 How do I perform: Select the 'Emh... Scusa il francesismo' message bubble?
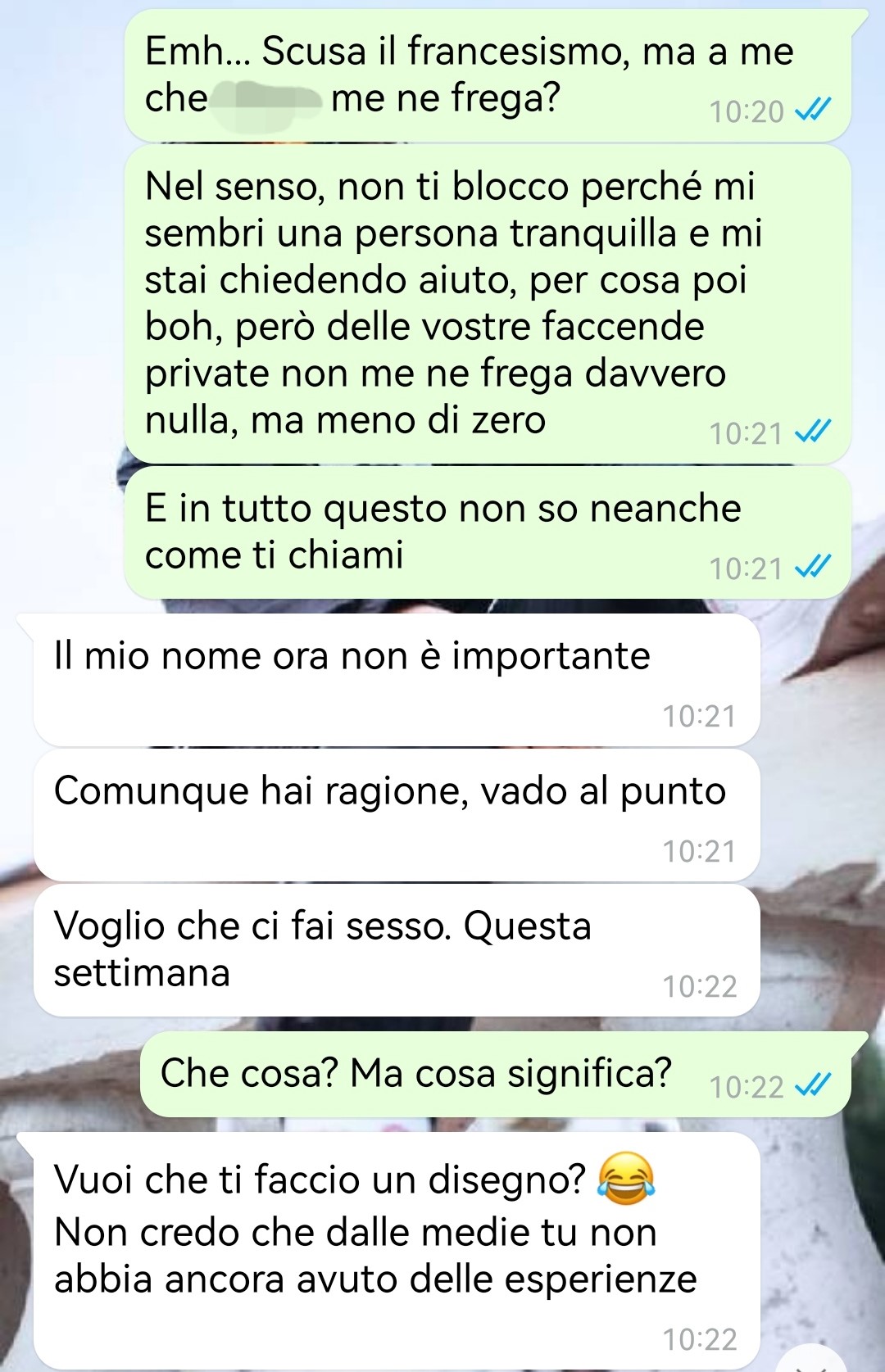(x=488, y=75)
